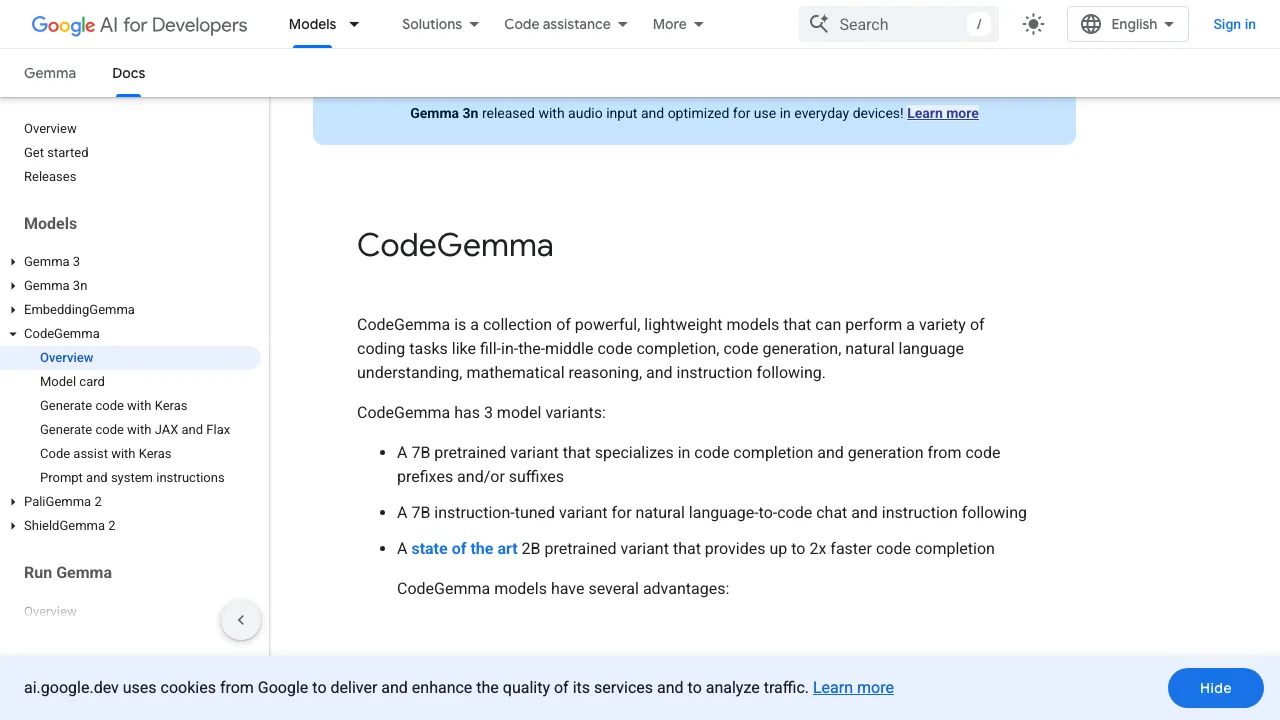Switch to the Gemma tab
Image resolution: width=1280 pixels, height=720 pixels.
50,73
